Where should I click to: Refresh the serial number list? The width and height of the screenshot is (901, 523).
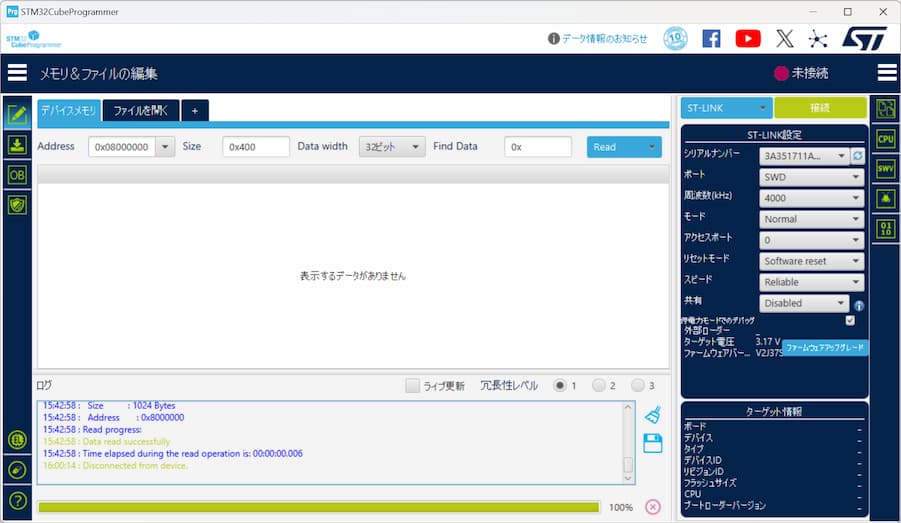[x=857, y=156]
